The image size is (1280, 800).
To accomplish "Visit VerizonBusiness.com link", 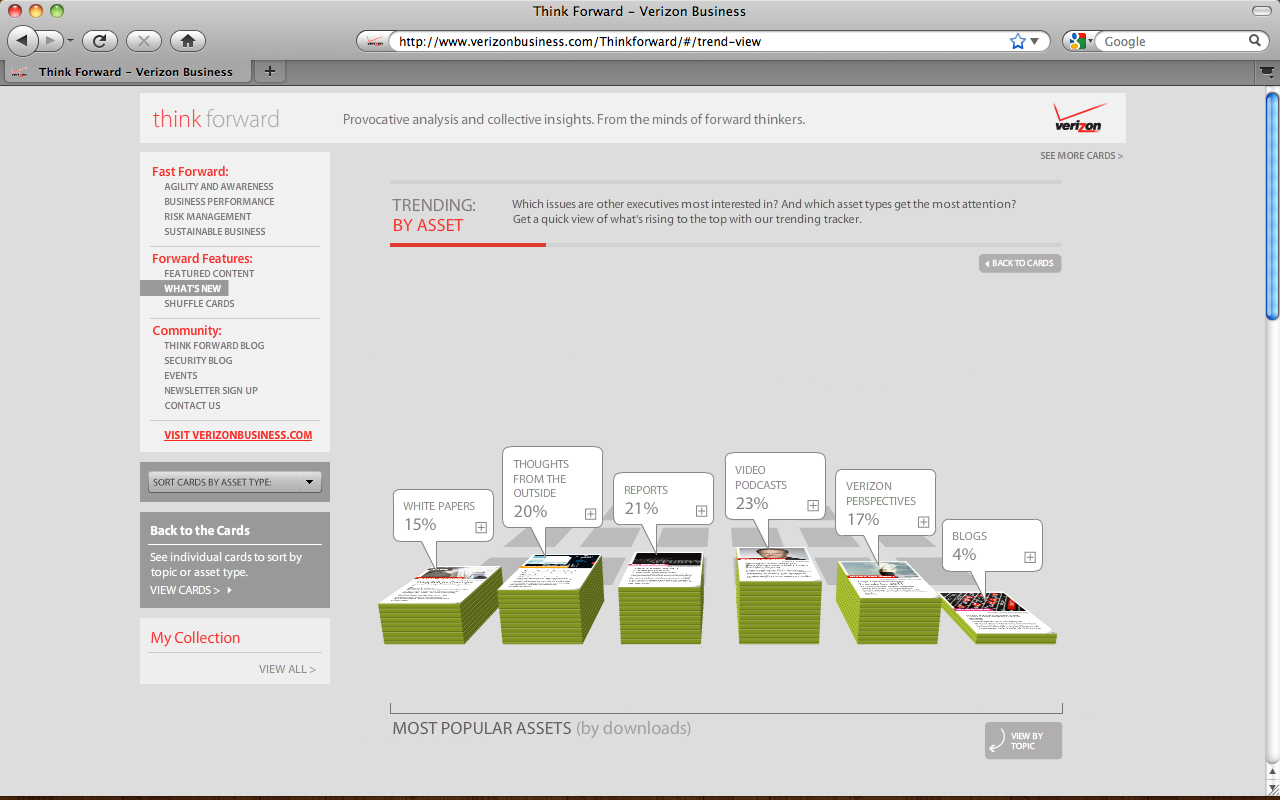I will pyautogui.click(x=238, y=436).
